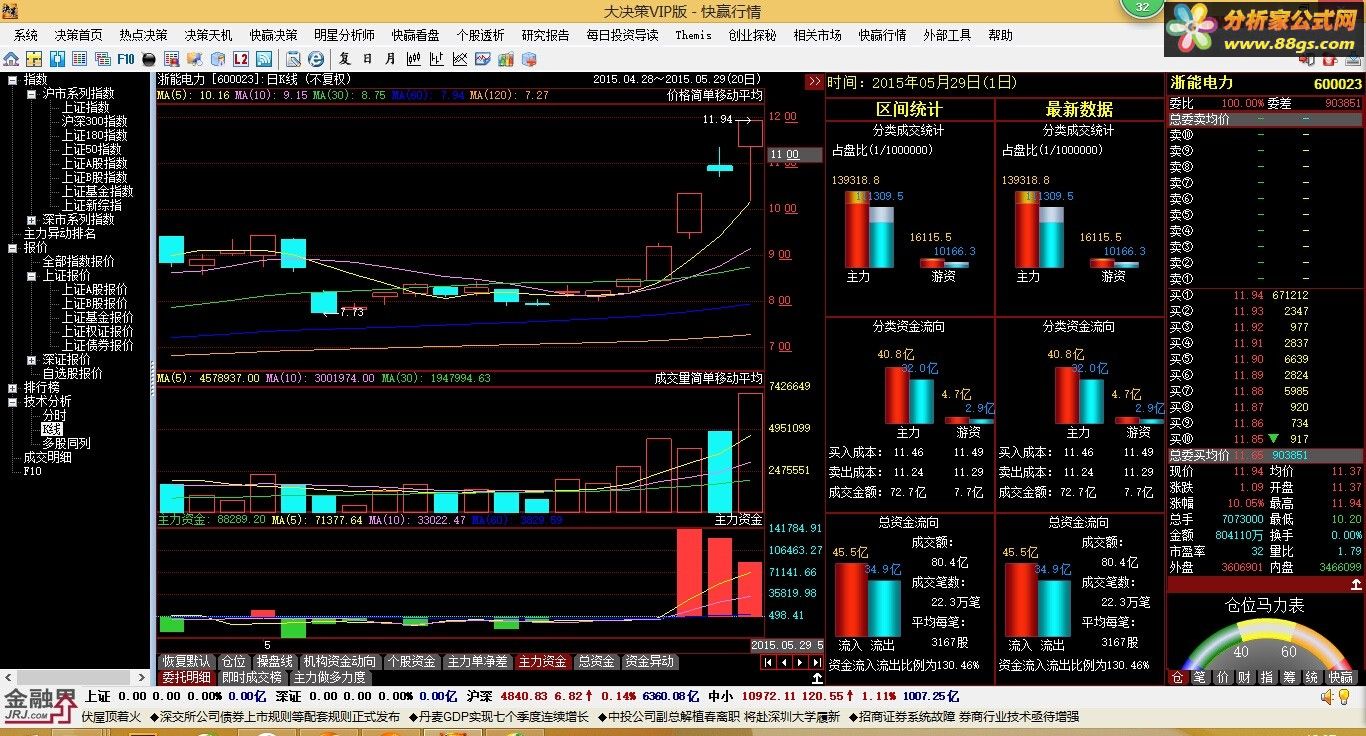Switch to the 主力资金 indicator tab
Image resolution: width=1366 pixels, height=736 pixels.
click(x=543, y=662)
